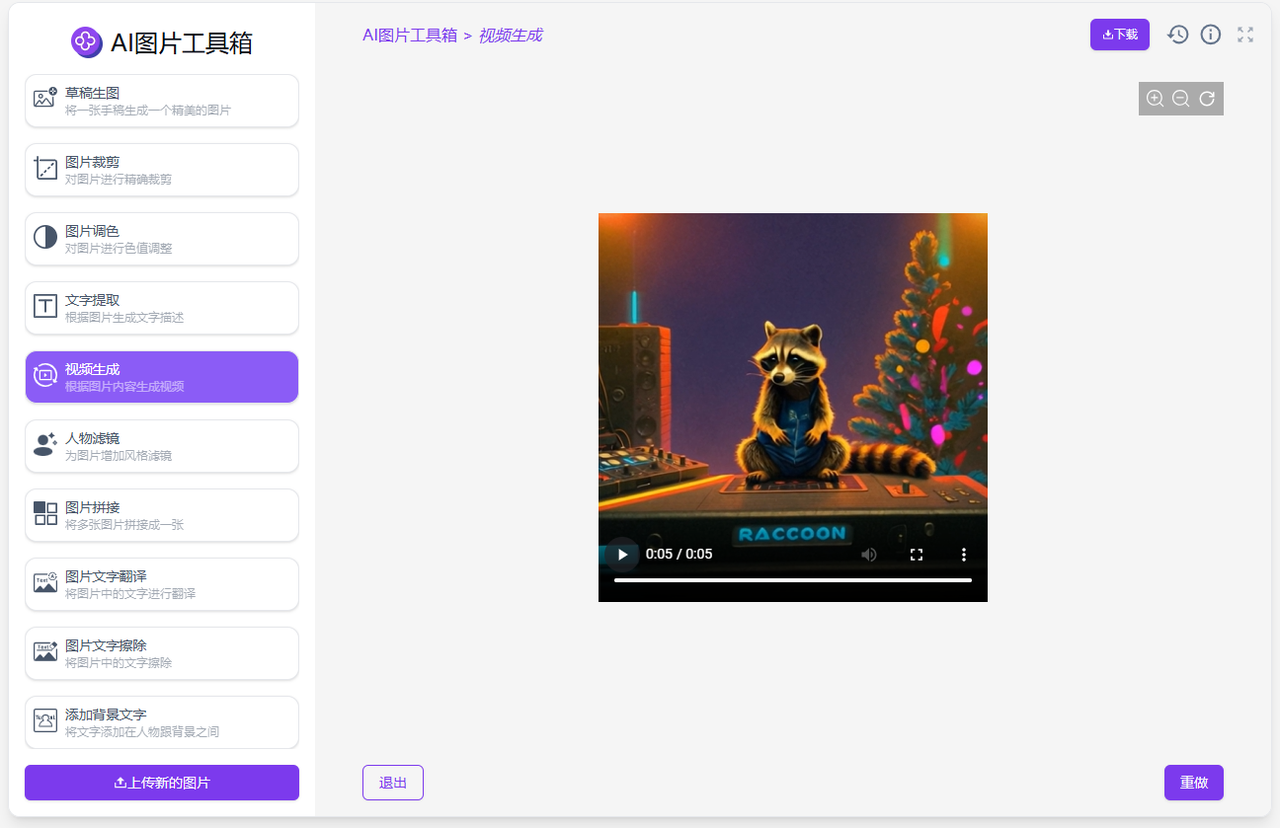Screen dimensions: 1280x828
Task: Open the history clock icon
Action: tap(1178, 34)
